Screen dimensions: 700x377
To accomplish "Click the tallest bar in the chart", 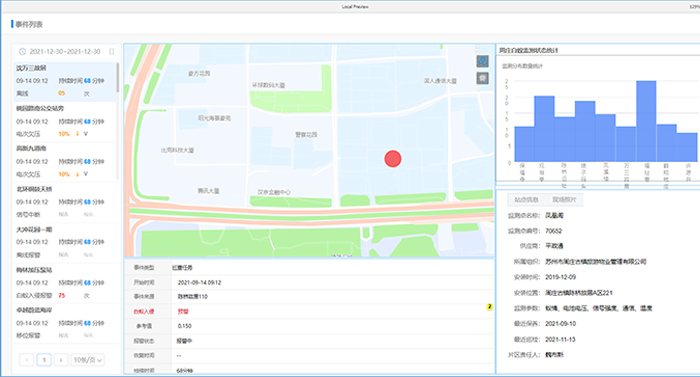I will click(646, 121).
